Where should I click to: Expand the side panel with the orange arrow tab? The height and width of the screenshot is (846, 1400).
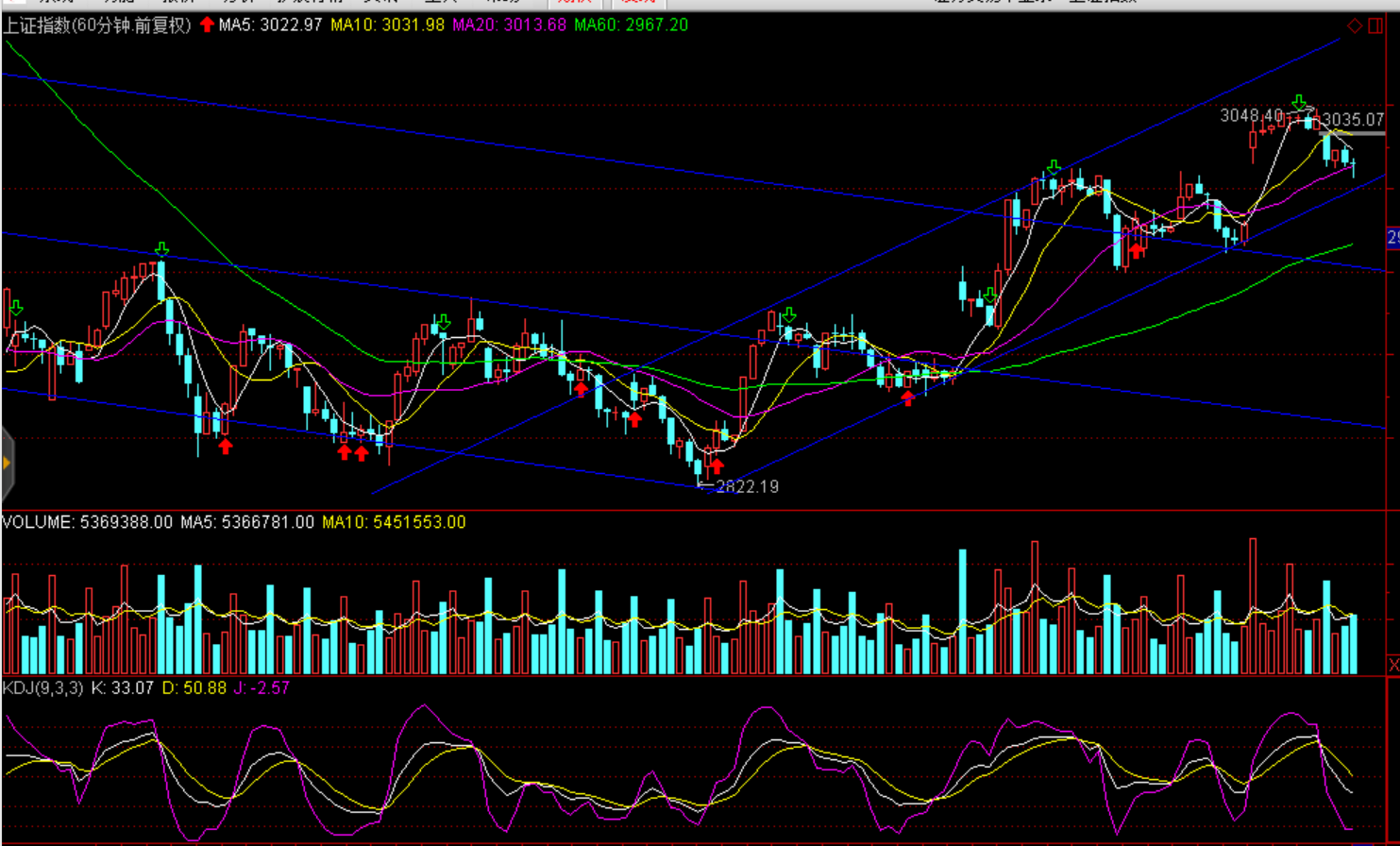click(7, 463)
